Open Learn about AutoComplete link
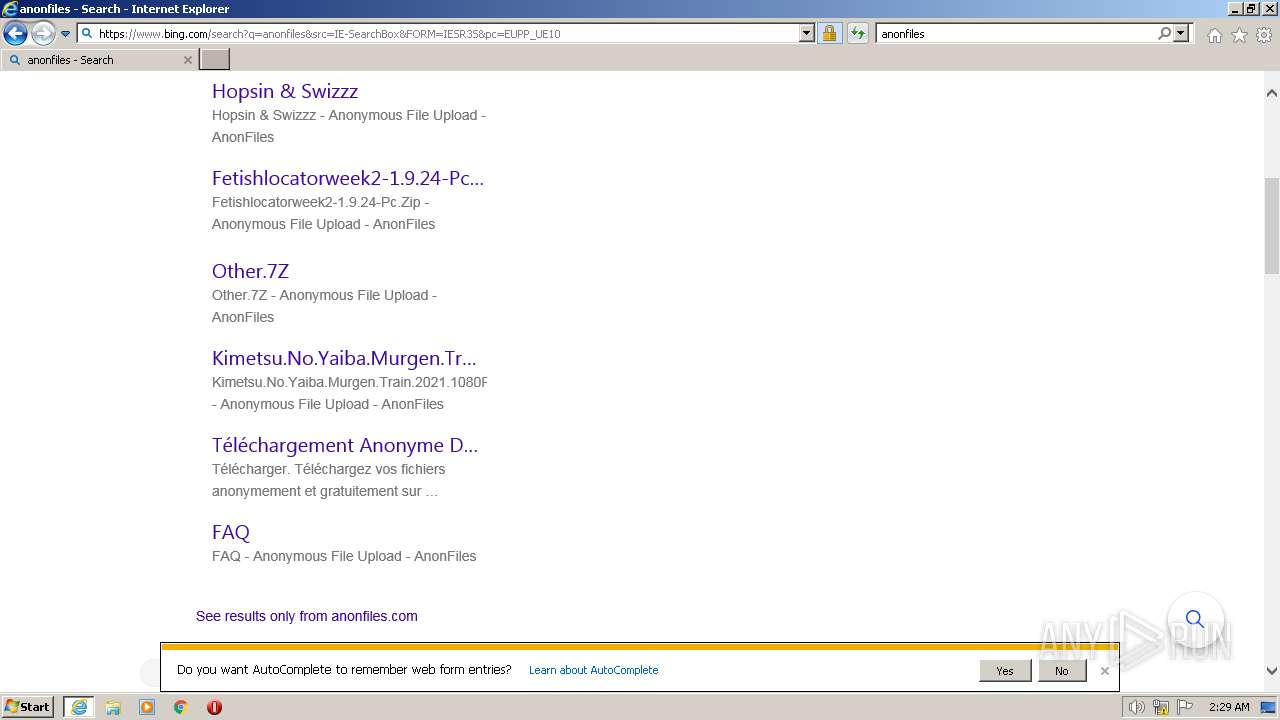The height and width of the screenshot is (720, 1280). 594,670
